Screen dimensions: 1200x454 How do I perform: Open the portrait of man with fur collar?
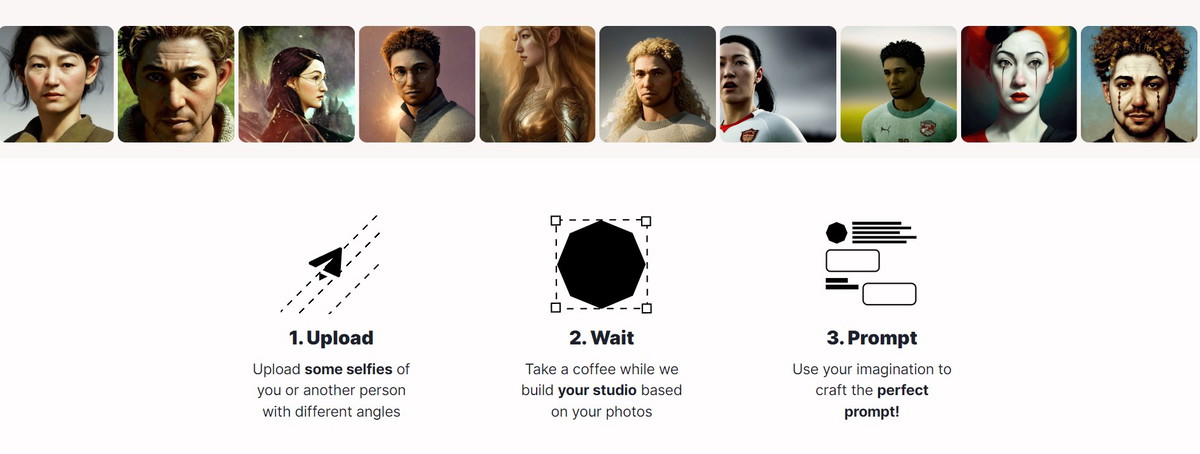click(x=176, y=84)
